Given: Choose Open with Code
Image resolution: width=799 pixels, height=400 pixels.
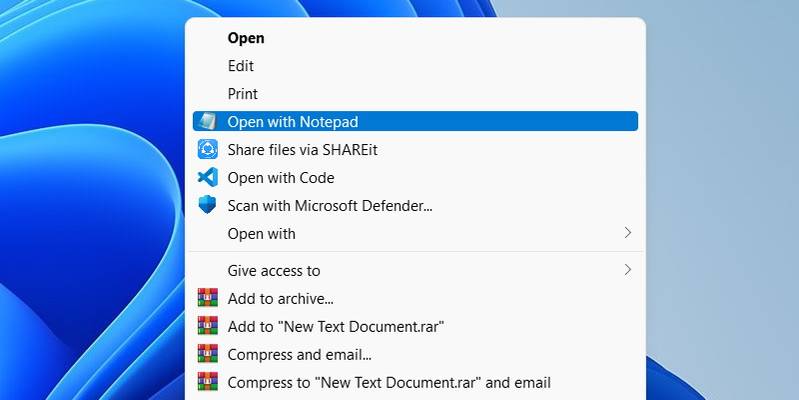Looking at the screenshot, I should click(x=415, y=177).
